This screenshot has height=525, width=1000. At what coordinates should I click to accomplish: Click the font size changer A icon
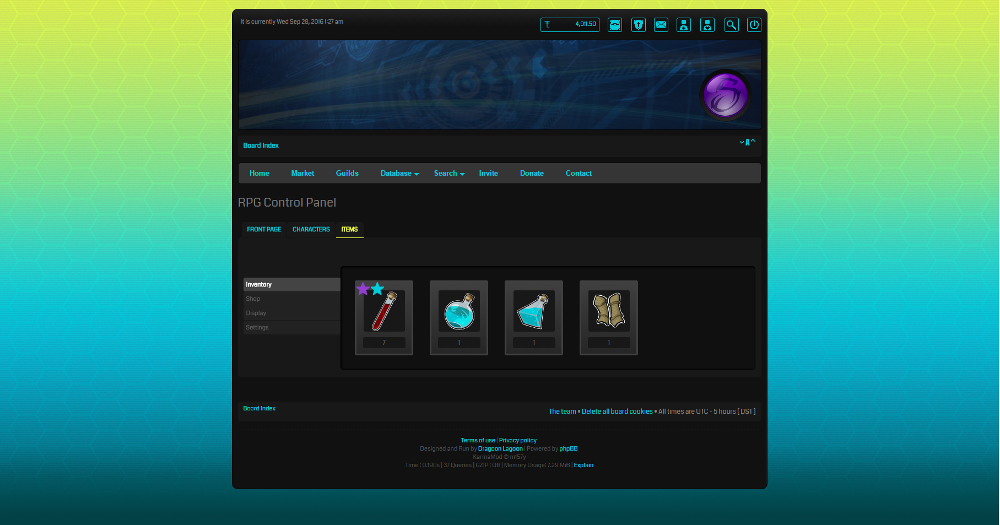click(x=747, y=143)
